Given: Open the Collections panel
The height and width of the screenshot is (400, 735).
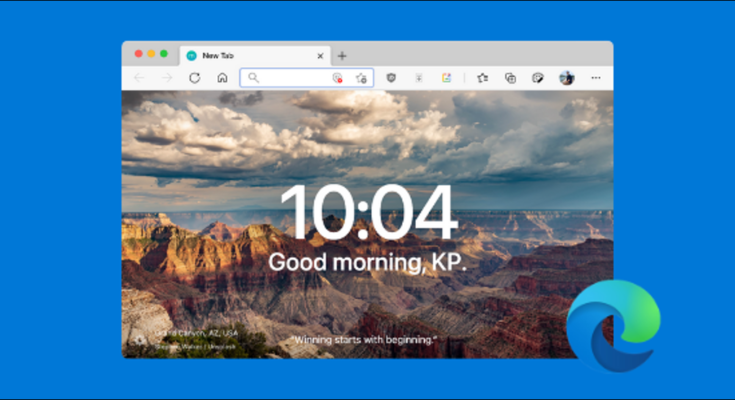Looking at the screenshot, I should 511,77.
